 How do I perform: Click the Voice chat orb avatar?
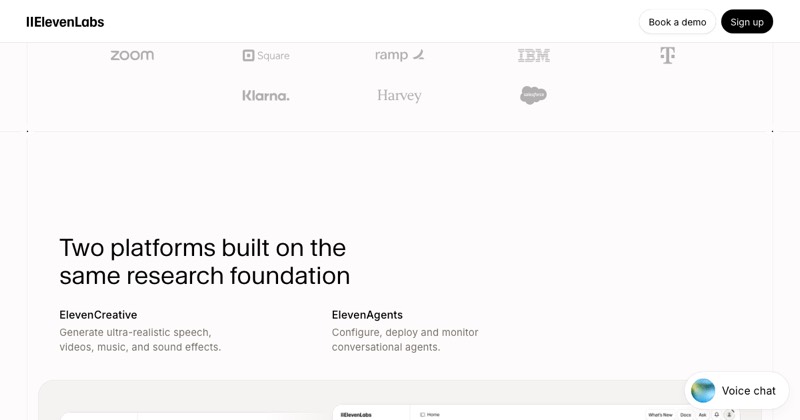coord(703,390)
